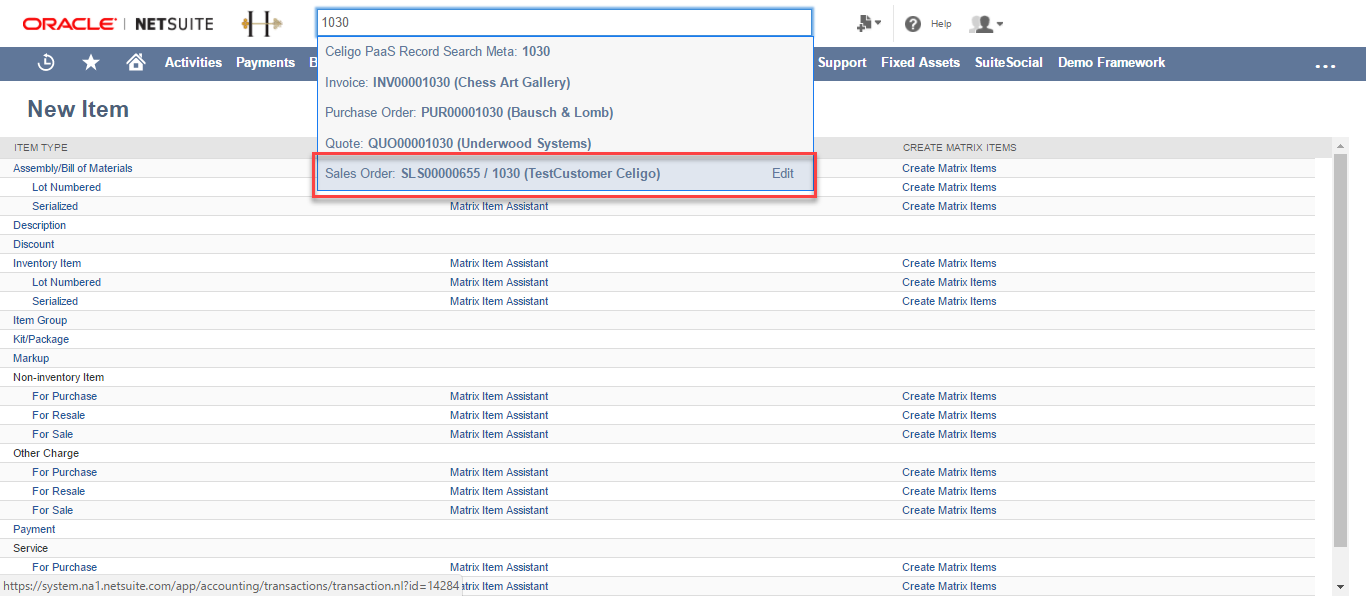Create Matrix Items for Other Charge For Resale

(x=949, y=491)
